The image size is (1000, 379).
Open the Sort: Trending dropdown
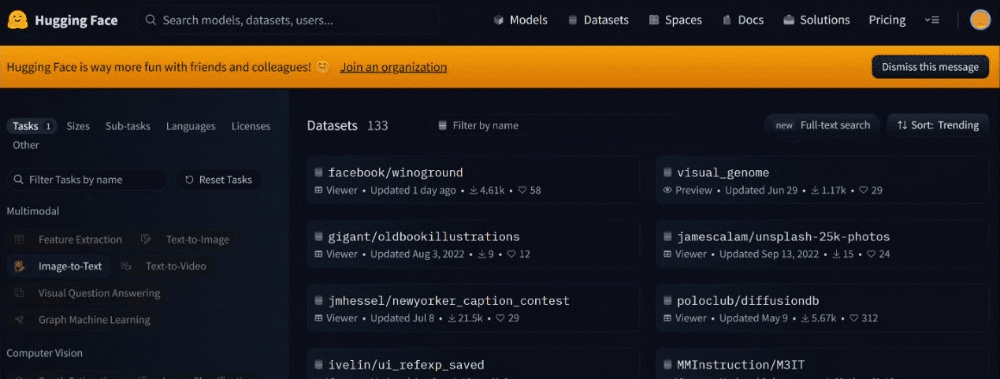coord(938,125)
